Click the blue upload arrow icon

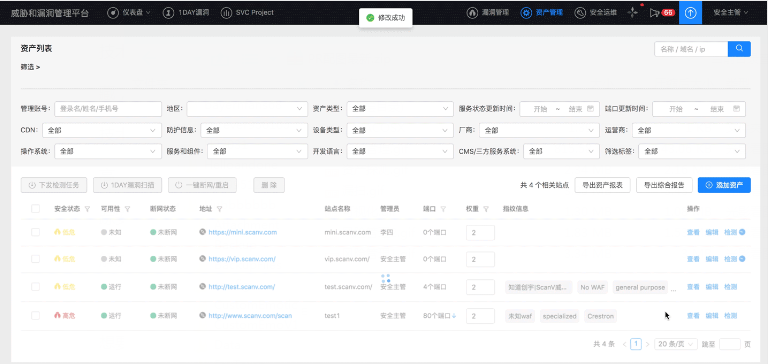click(x=690, y=13)
